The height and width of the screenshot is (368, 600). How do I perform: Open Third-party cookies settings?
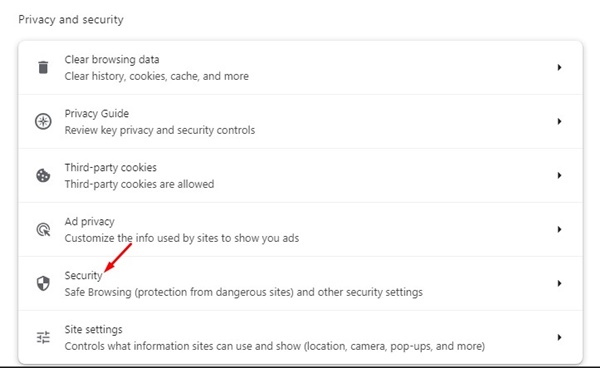(x=300, y=176)
